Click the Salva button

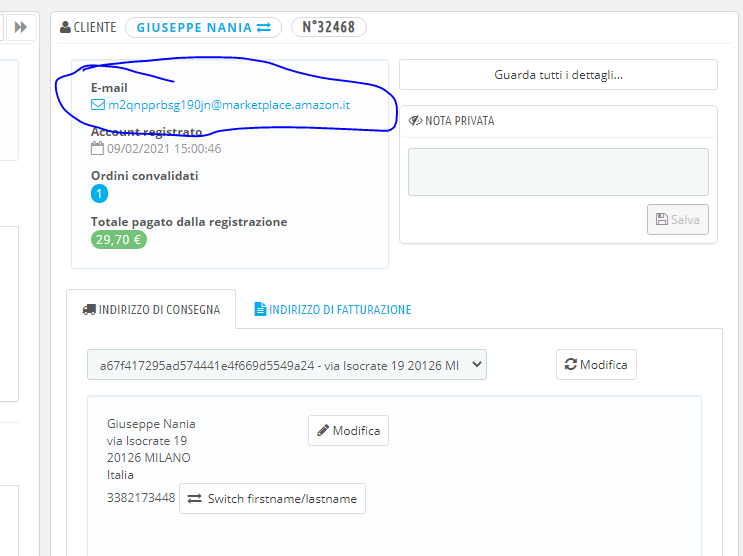coord(678,219)
